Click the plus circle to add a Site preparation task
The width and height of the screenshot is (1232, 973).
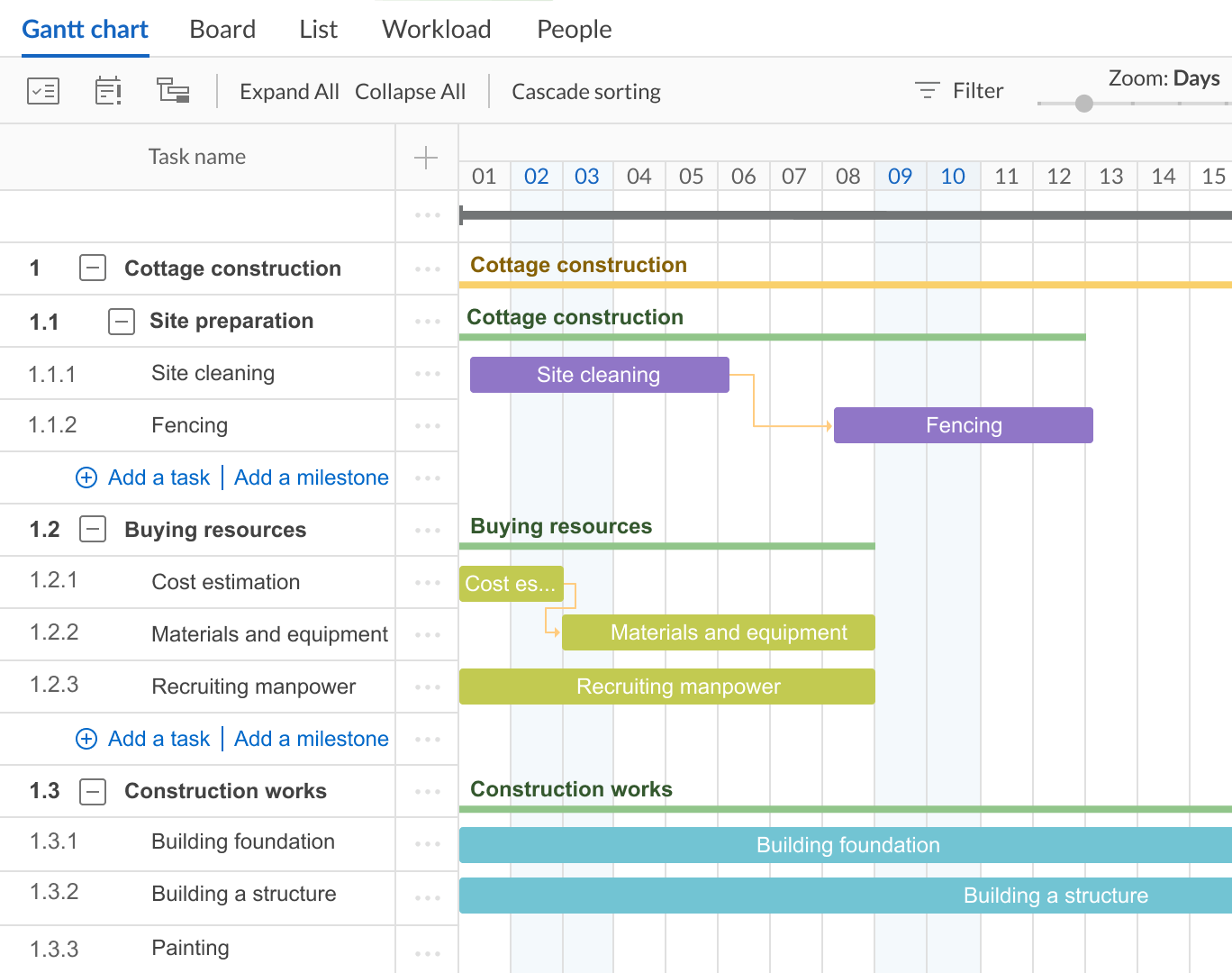click(86, 477)
